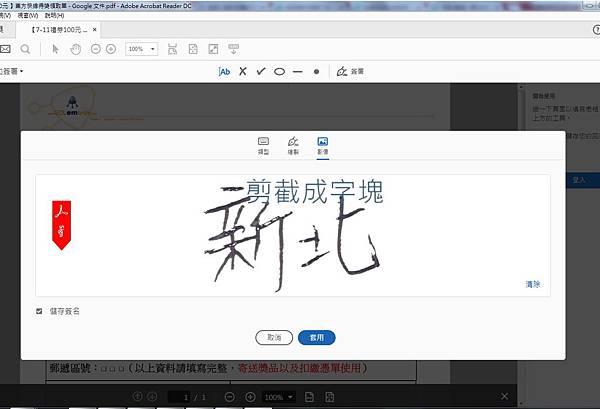600x409 pixels.
Task: Click the single page view icon in bottom bar
Action: tap(309, 397)
